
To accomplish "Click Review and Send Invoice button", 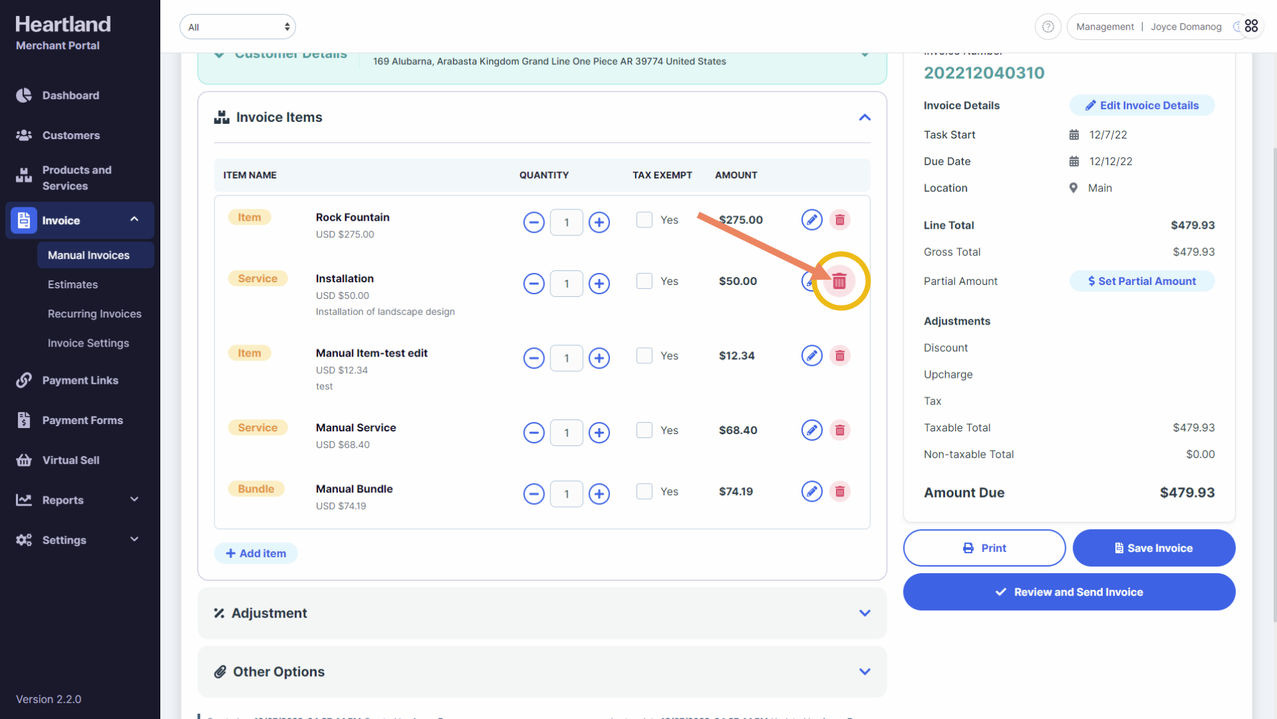I will tap(1068, 592).
